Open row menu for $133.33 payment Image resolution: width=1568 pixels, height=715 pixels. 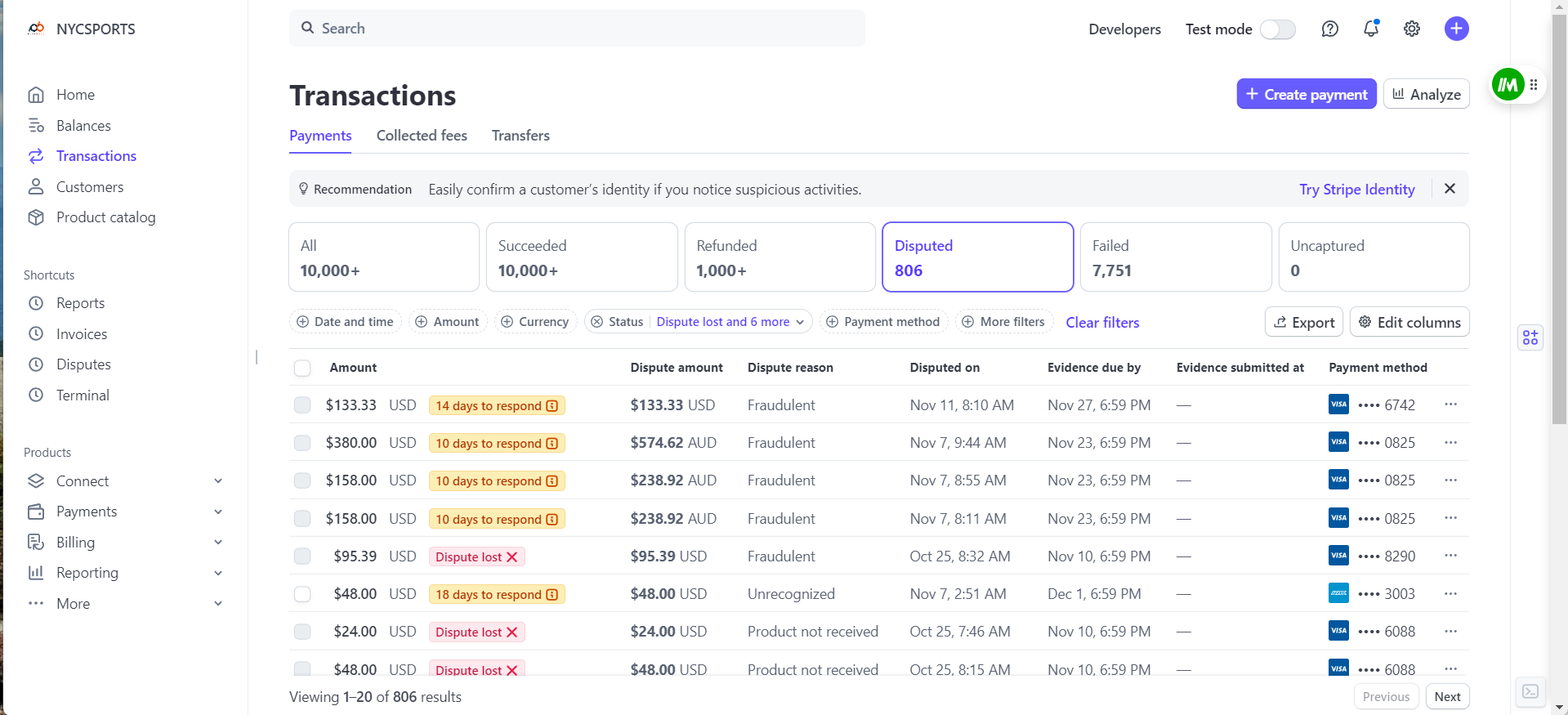click(x=1451, y=404)
